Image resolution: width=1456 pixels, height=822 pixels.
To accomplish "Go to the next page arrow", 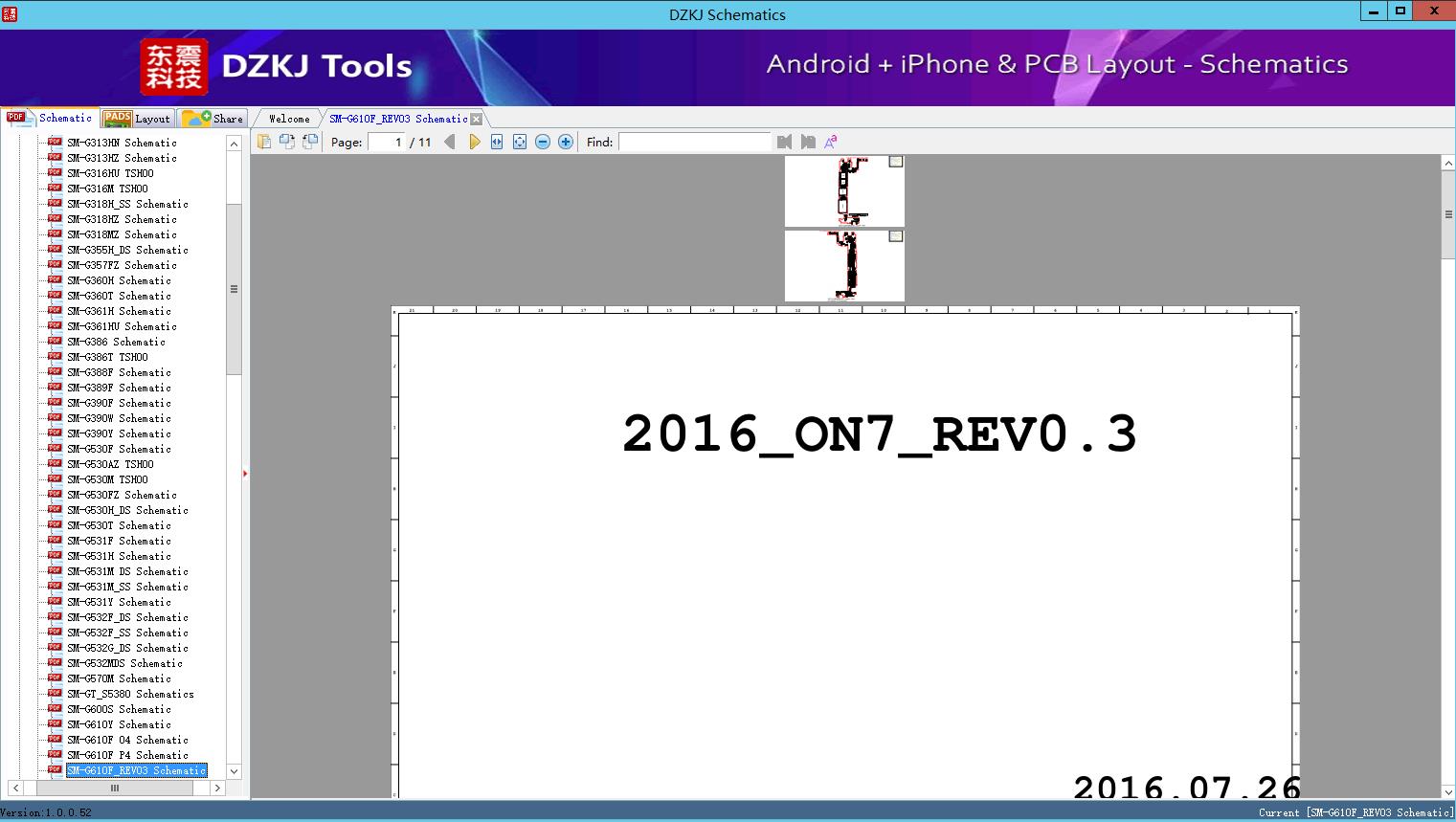I will tap(474, 142).
